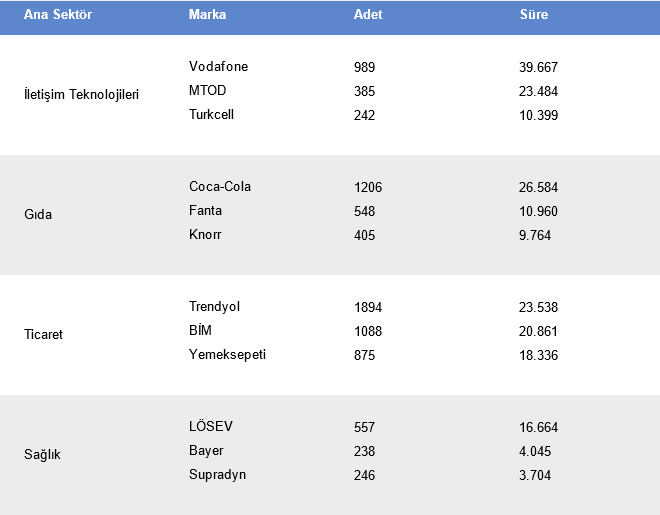
Task: Click the Supradyn brand entry
Action: tap(217, 475)
